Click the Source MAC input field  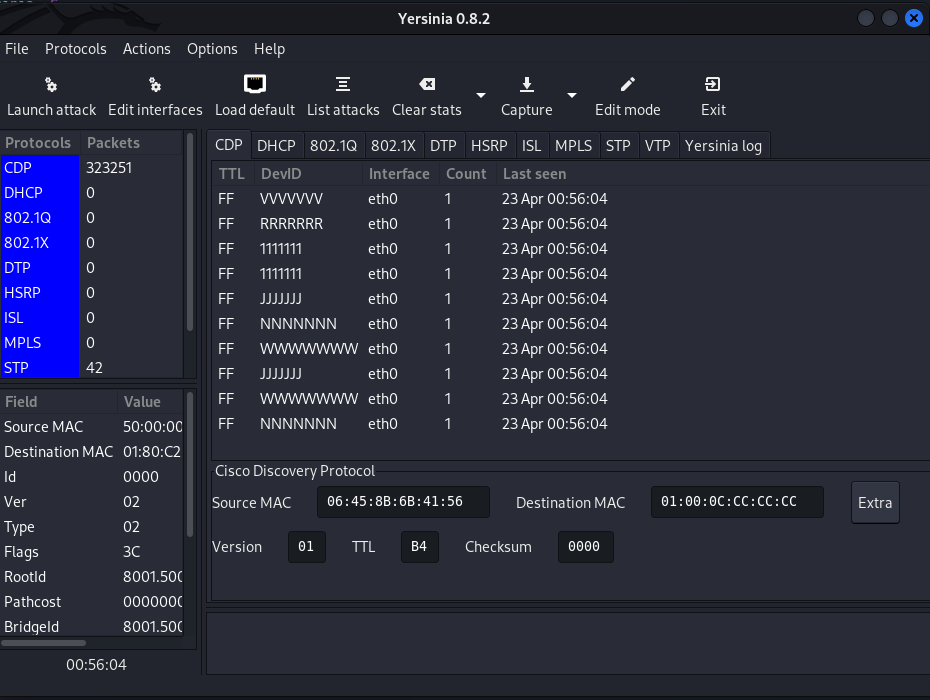tap(403, 502)
